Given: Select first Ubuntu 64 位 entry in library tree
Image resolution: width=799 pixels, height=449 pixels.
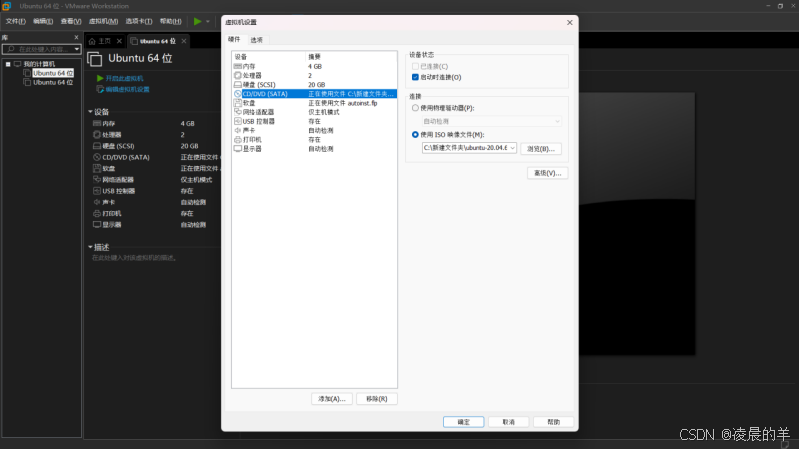Looking at the screenshot, I should click(x=53, y=73).
